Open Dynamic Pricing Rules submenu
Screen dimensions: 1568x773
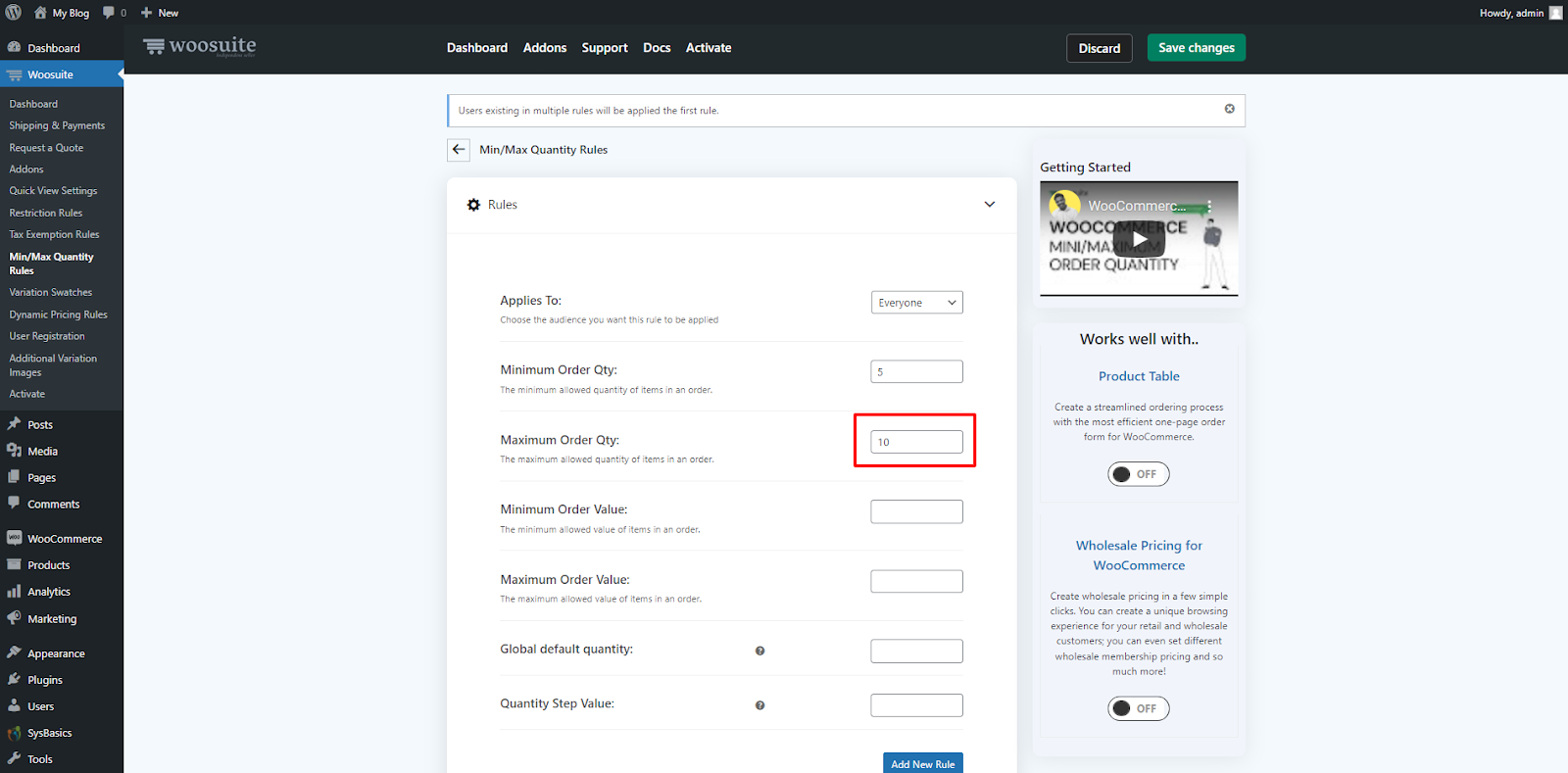tap(58, 314)
